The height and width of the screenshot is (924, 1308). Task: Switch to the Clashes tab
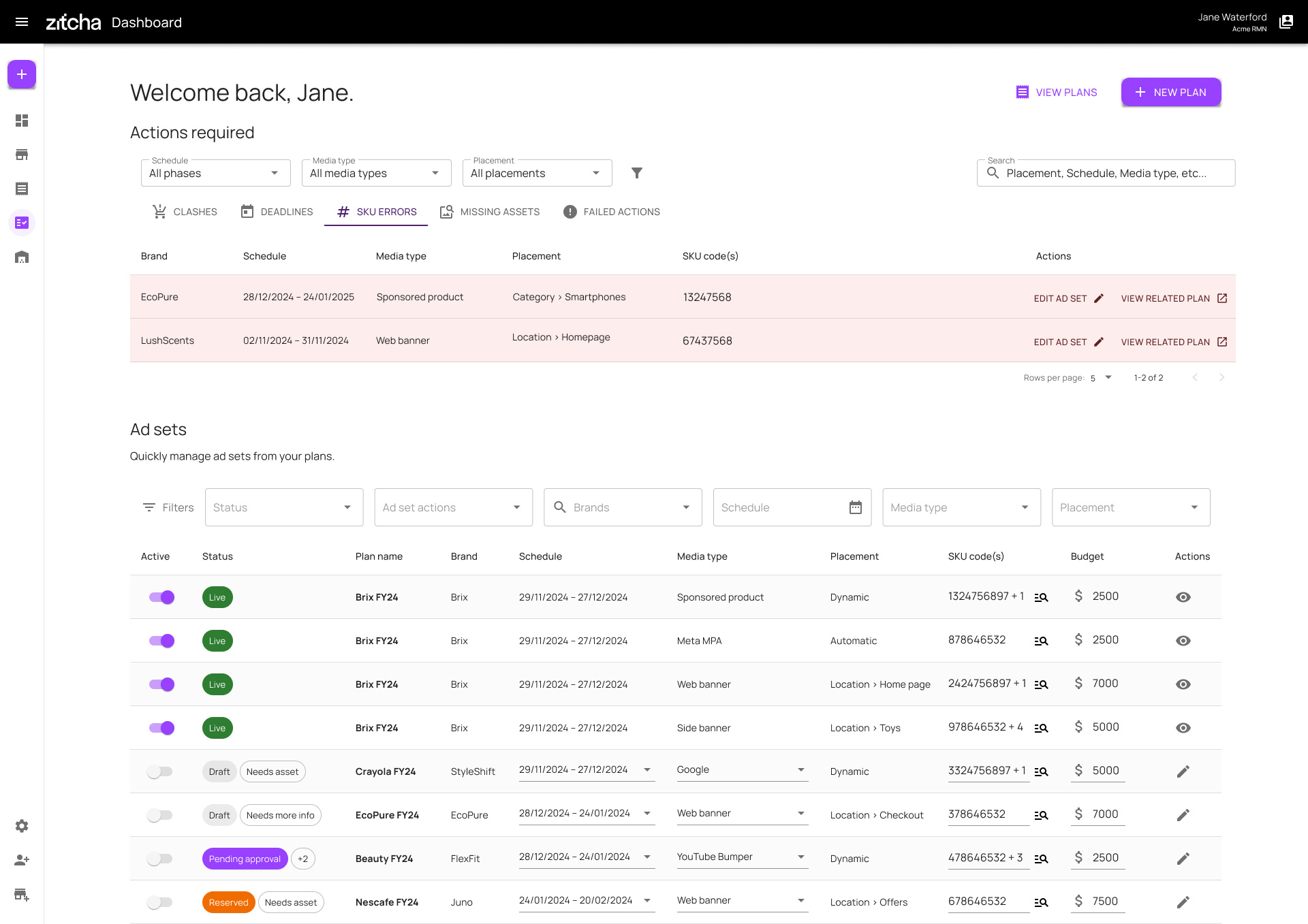tap(185, 212)
